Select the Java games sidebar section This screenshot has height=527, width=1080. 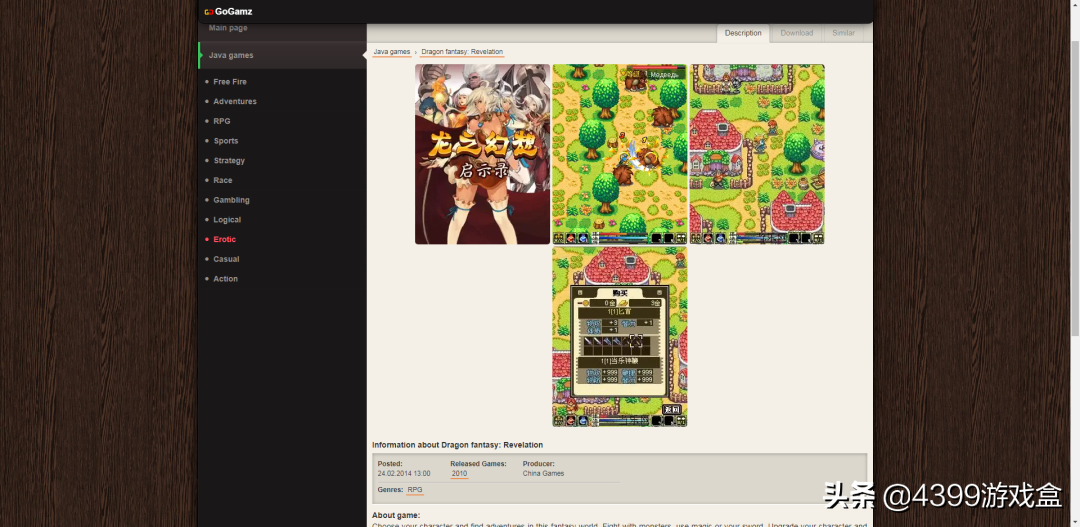pos(282,55)
